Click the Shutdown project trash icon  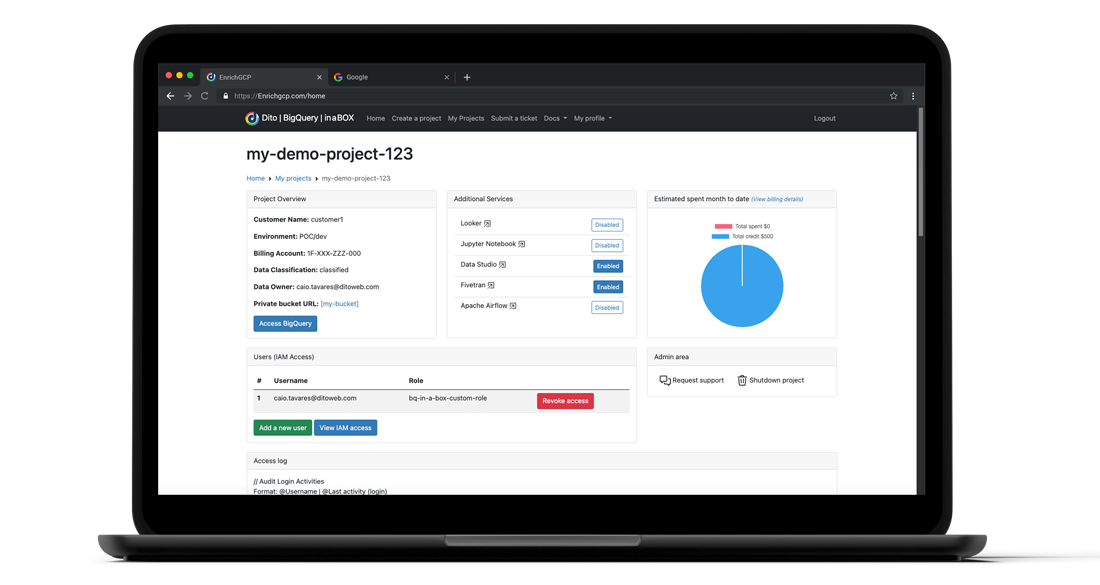[x=742, y=380]
